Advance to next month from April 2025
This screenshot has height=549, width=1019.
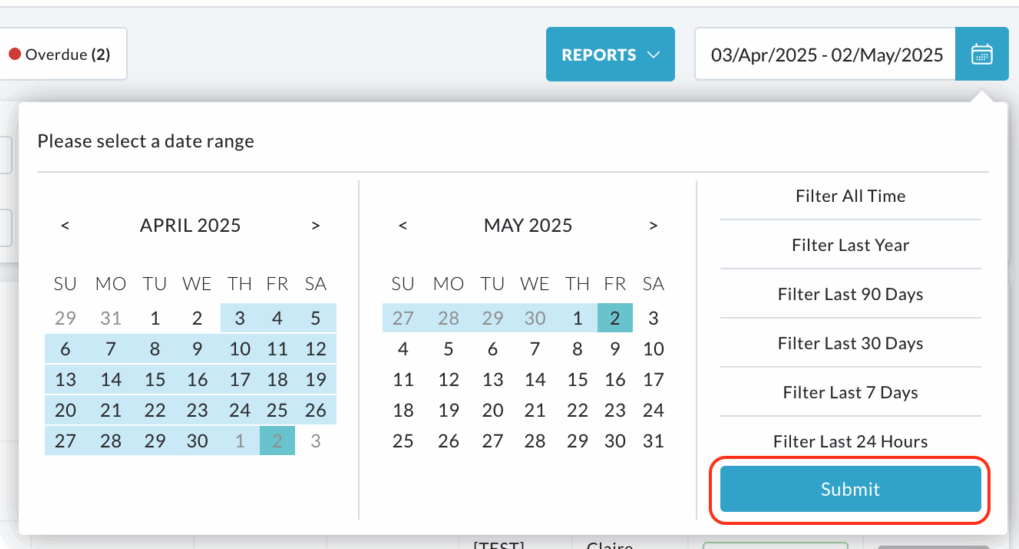tap(316, 225)
